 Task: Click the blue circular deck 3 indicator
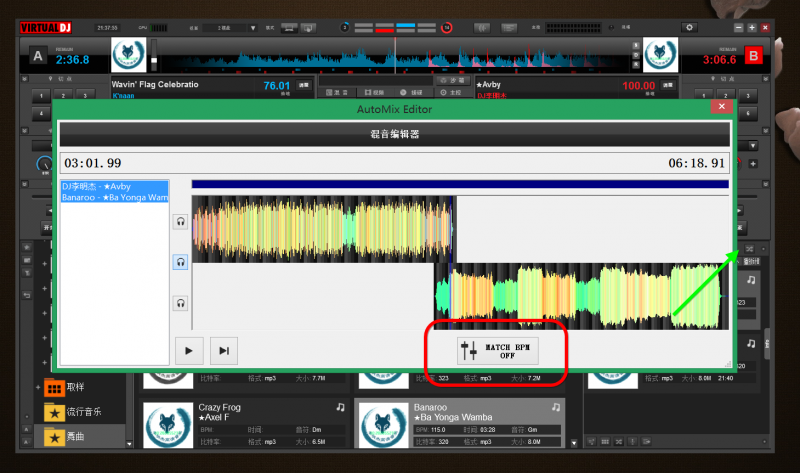[x=345, y=28]
